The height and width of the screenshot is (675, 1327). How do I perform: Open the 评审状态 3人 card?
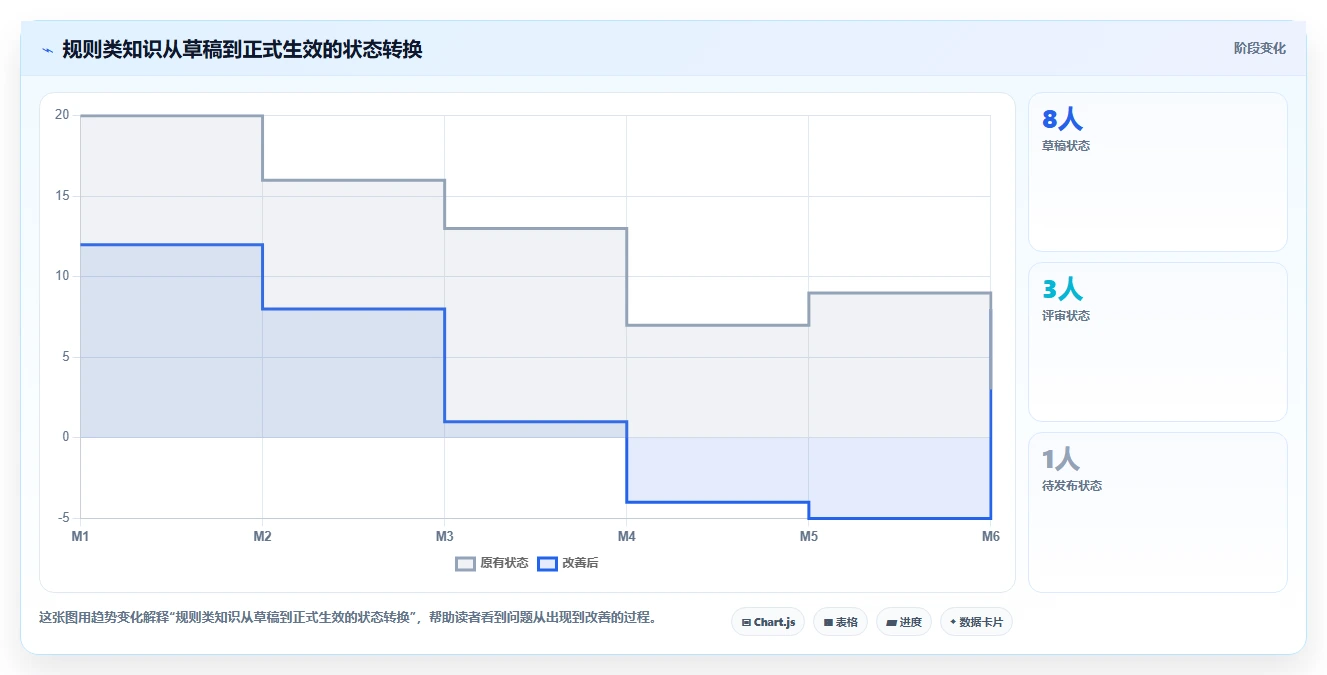1157,342
